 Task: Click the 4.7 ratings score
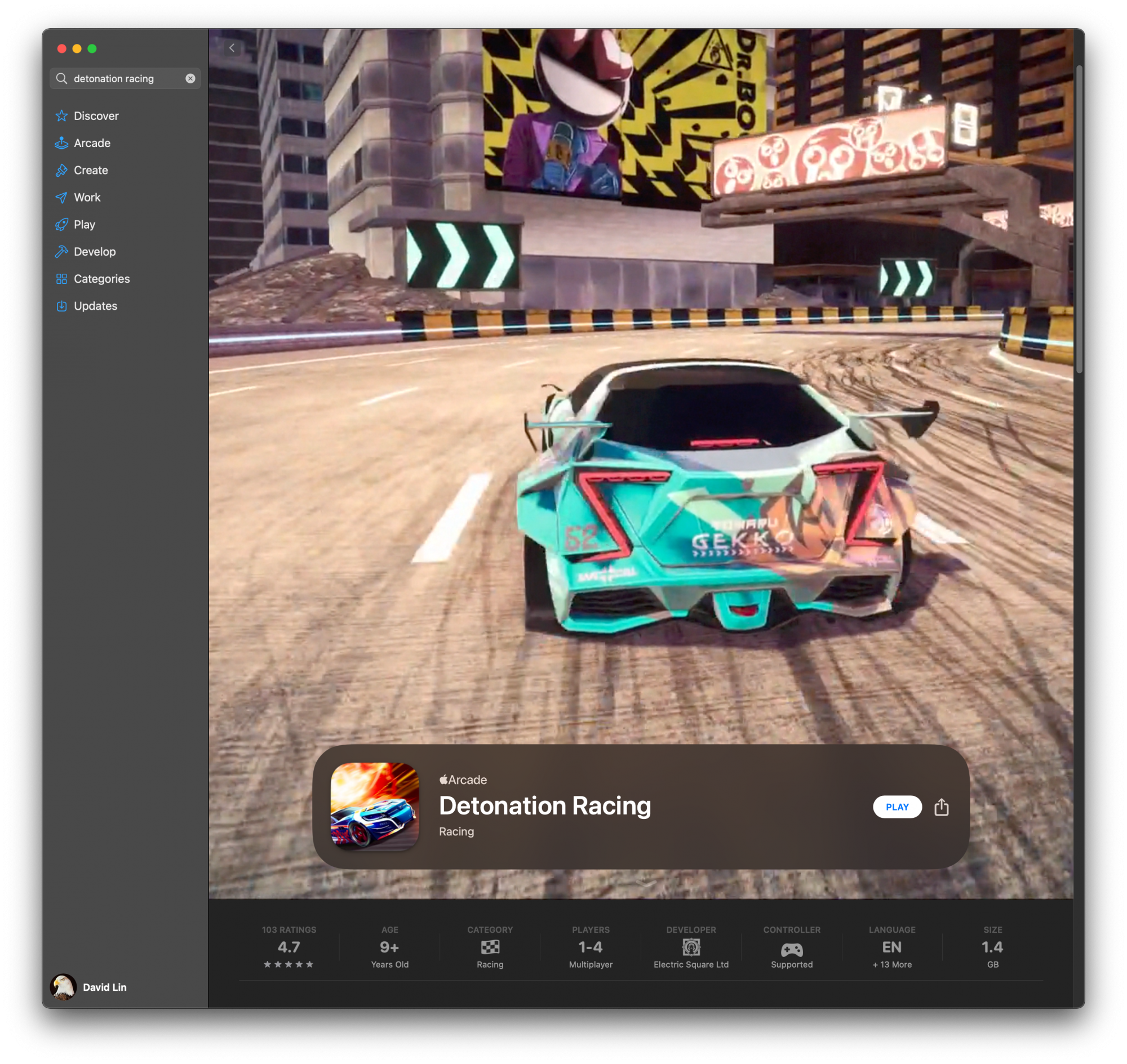click(289, 947)
